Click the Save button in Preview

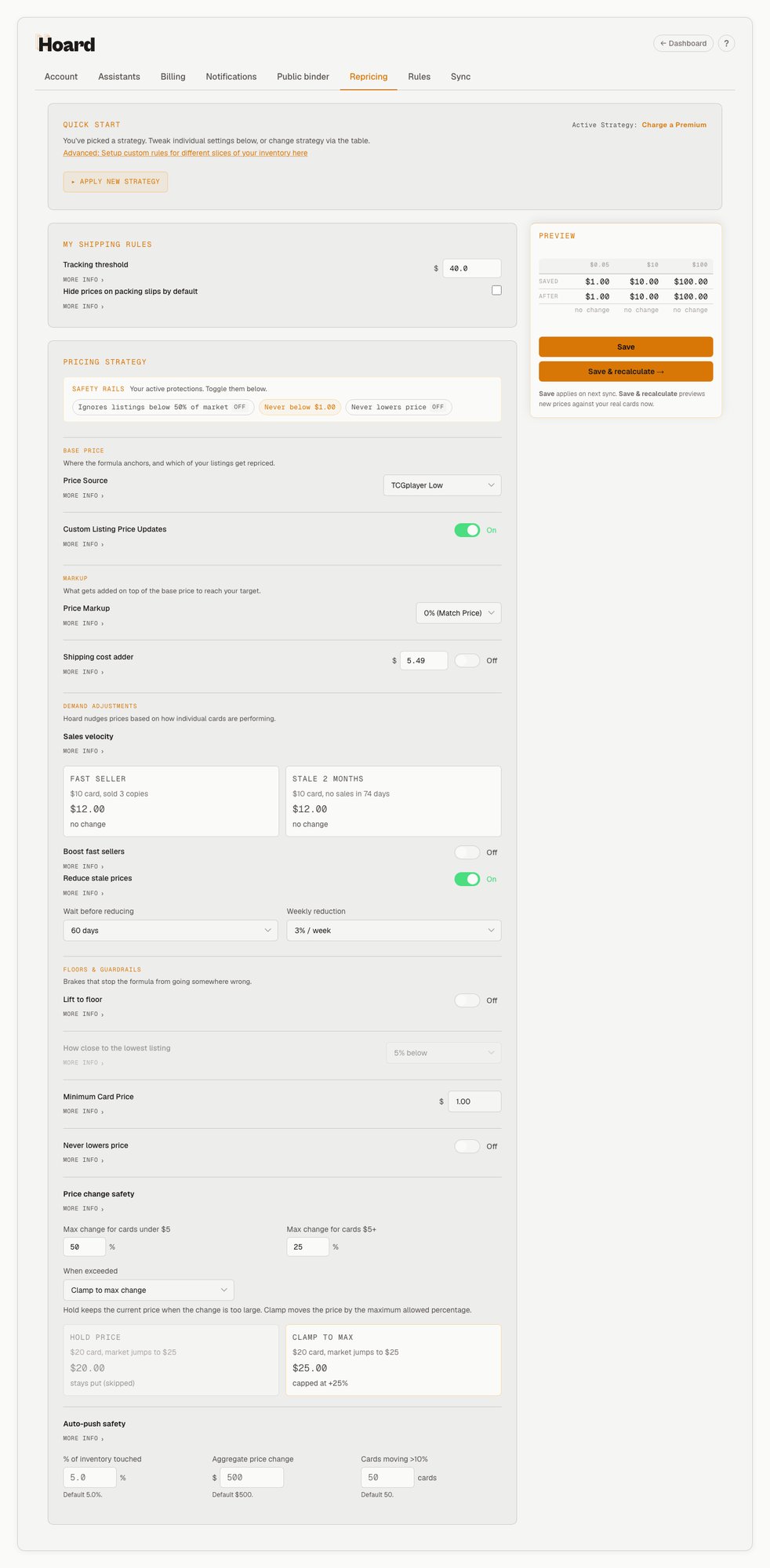(626, 347)
